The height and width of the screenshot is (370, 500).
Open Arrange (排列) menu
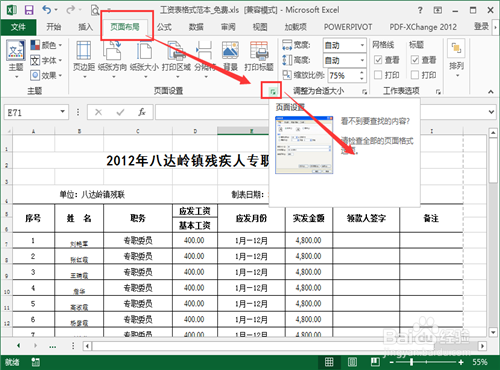pos(456,59)
